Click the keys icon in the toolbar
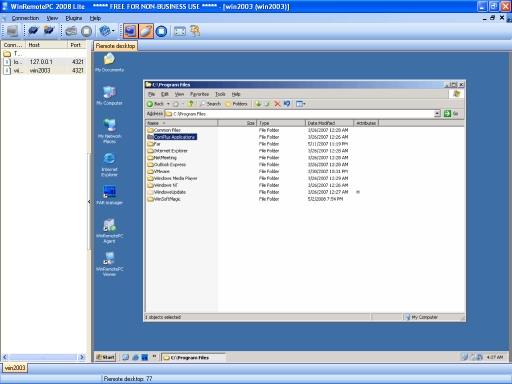The height and width of the screenshot is (384, 512). (195, 31)
